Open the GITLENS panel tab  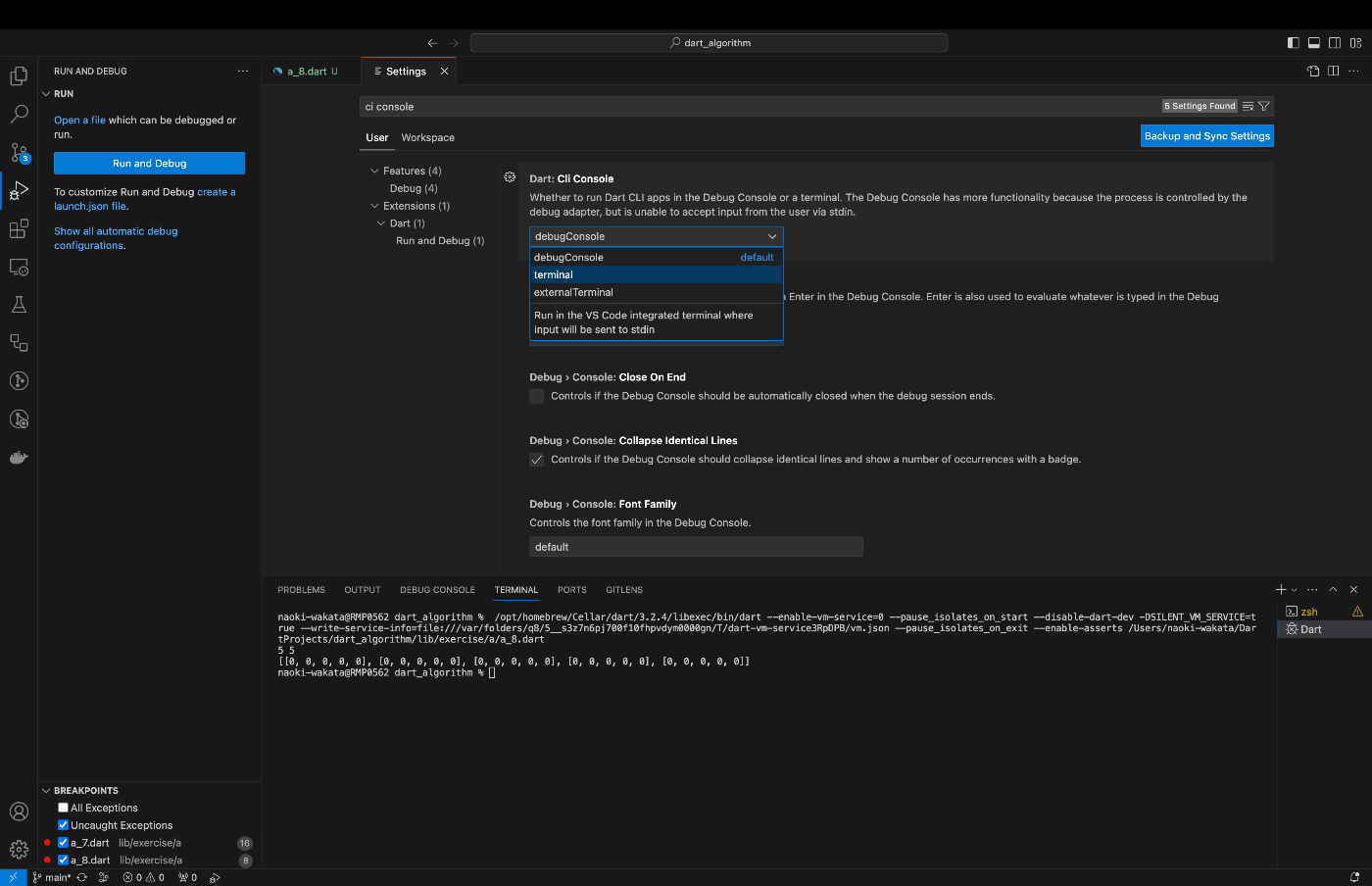pos(624,590)
